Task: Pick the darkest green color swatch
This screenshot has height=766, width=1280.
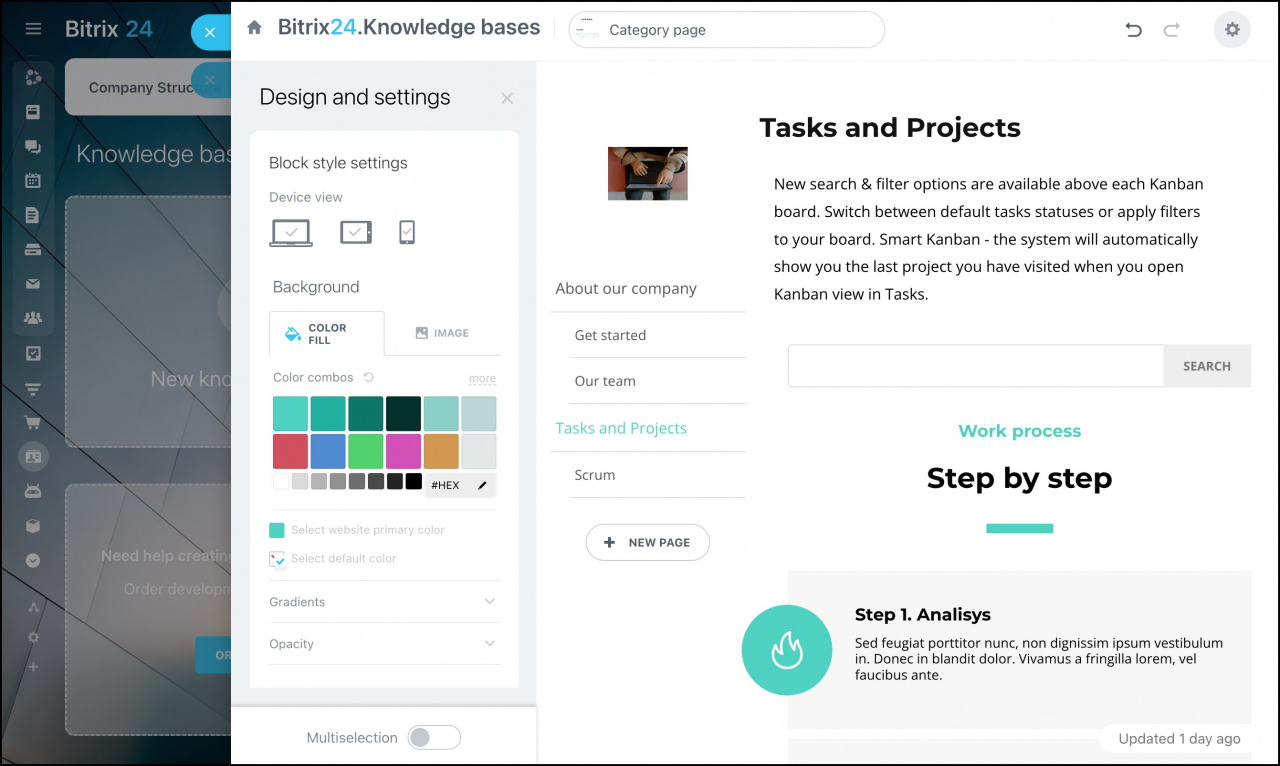Action: click(404, 413)
